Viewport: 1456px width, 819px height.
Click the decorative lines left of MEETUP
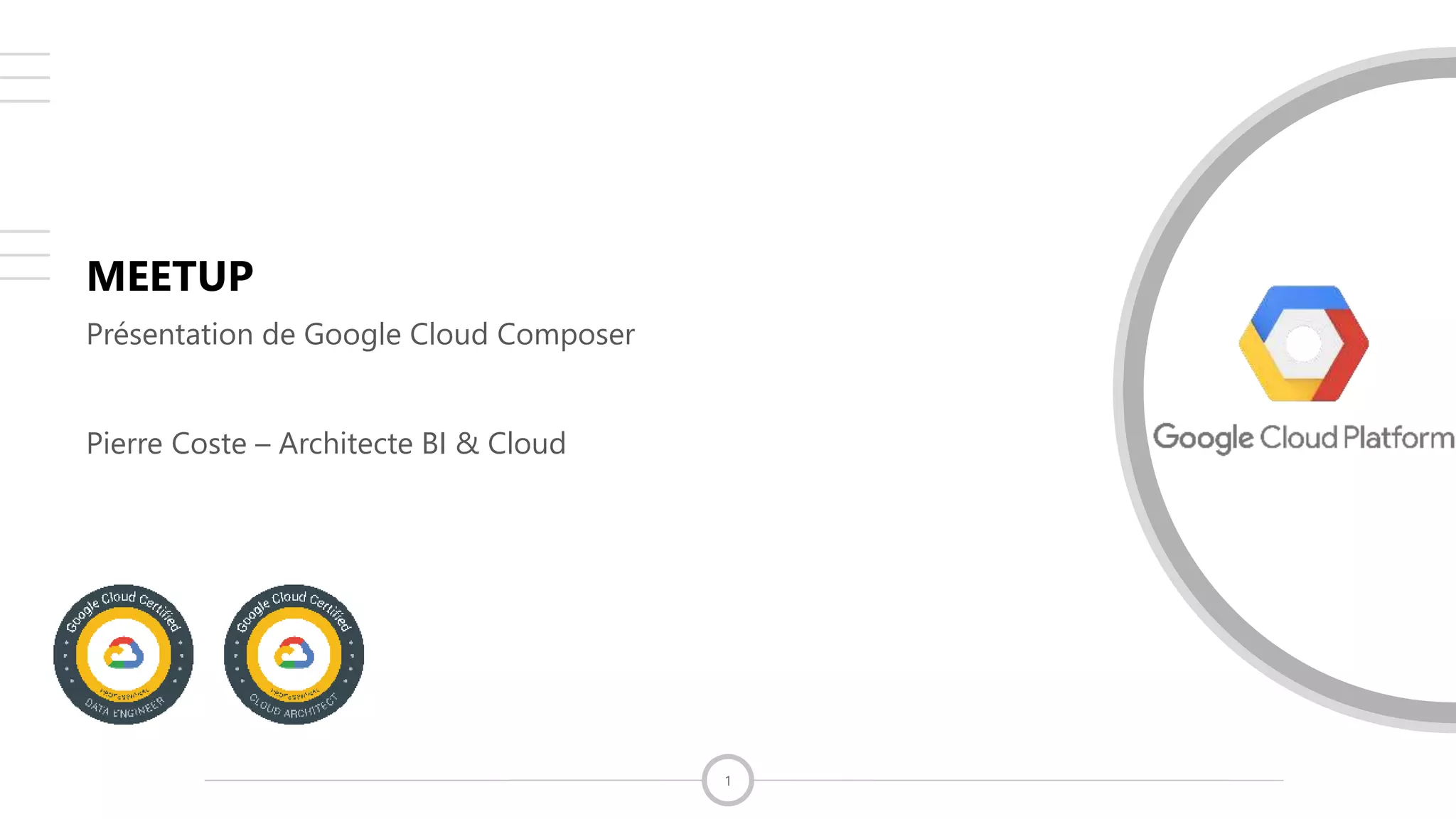25,255
